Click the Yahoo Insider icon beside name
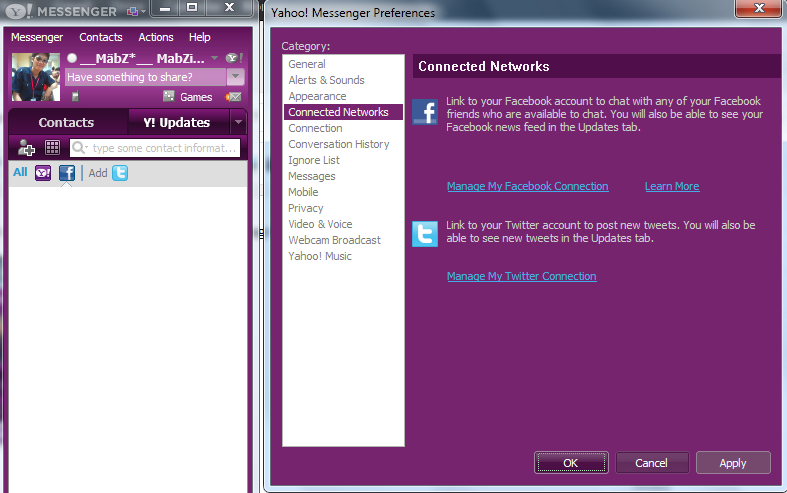This screenshot has height=493, width=787. pyautogui.click(x=234, y=58)
